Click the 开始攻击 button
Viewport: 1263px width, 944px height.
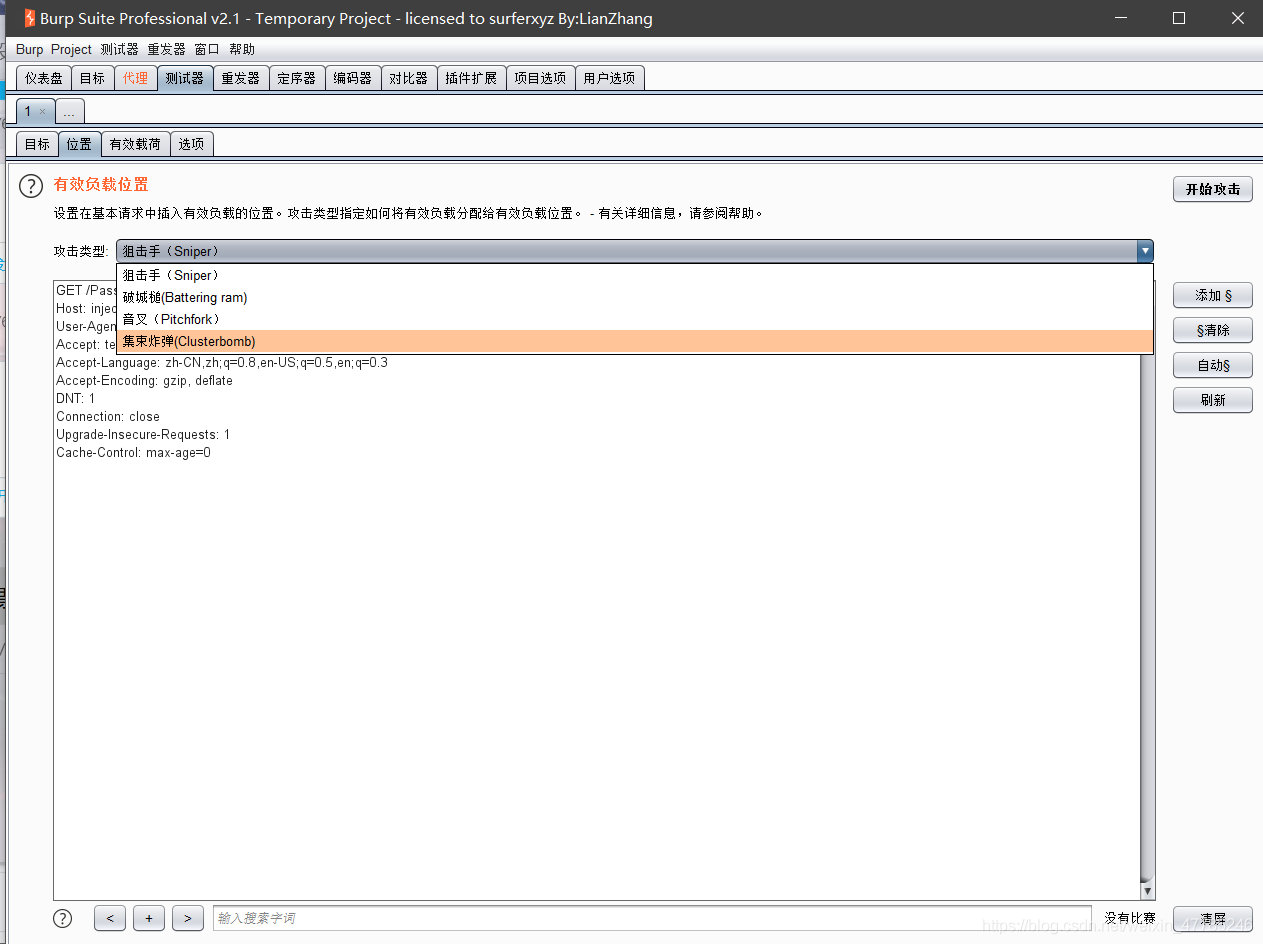(x=1212, y=189)
